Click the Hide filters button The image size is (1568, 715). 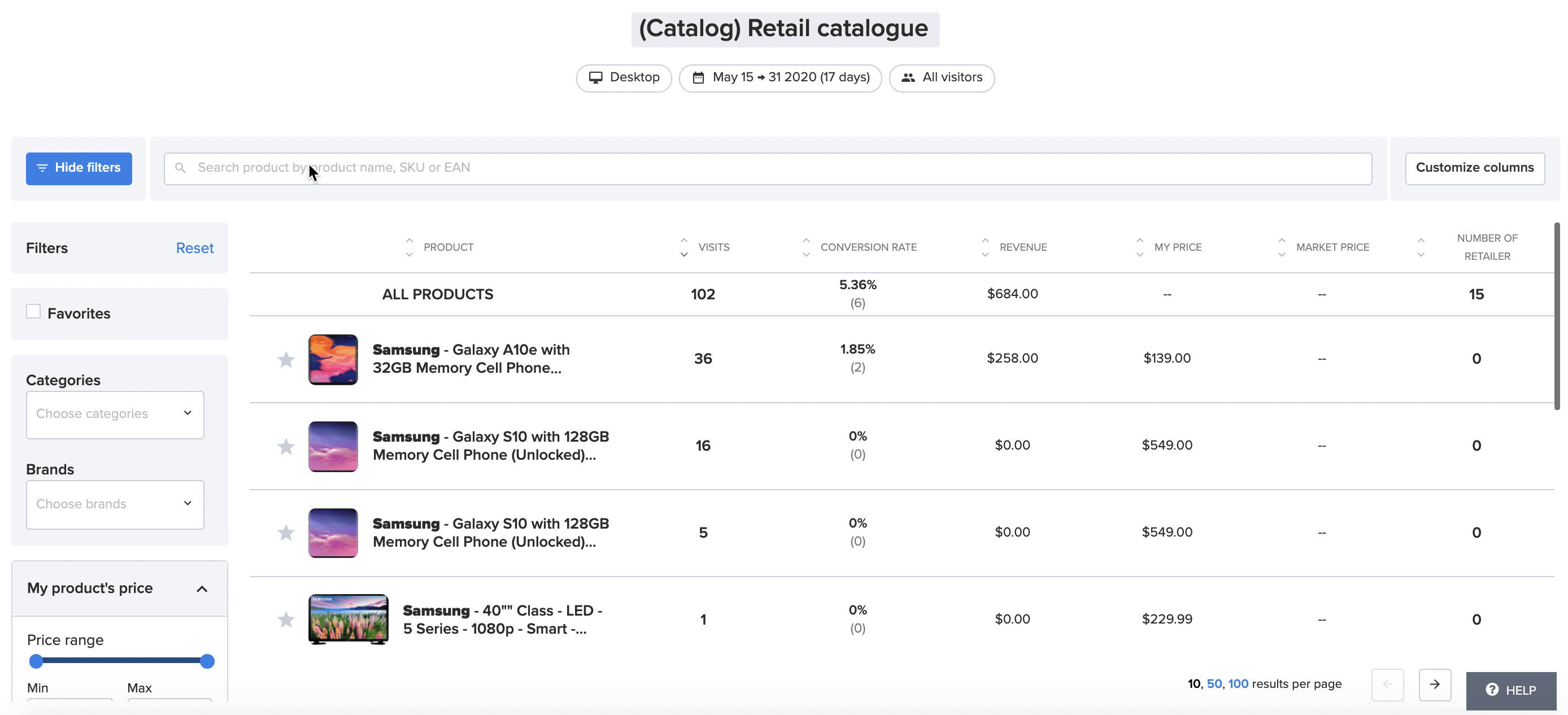(x=79, y=168)
